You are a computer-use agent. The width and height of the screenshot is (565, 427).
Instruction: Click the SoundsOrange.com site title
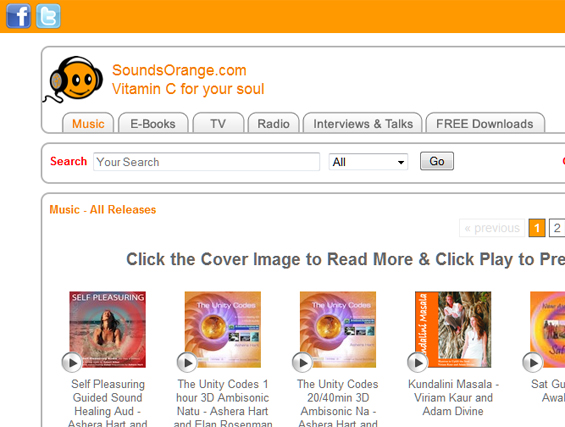[x=179, y=70]
